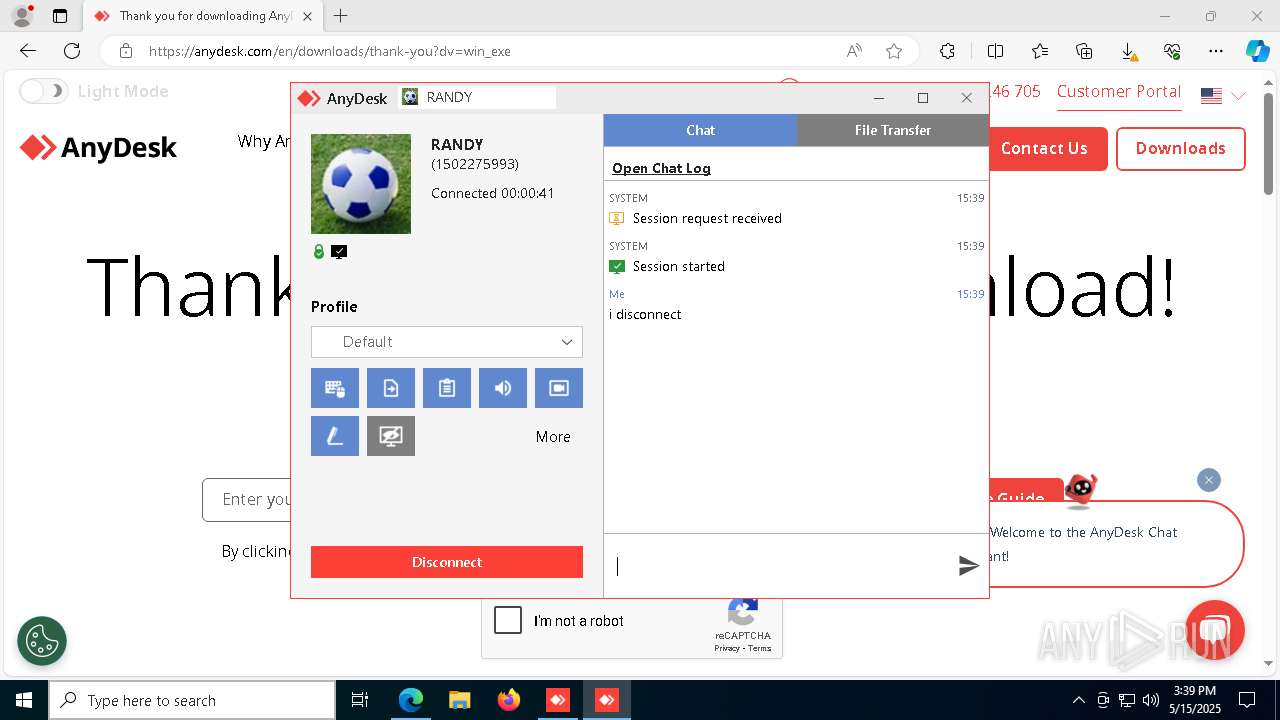Click the RANDY ID number 1502275993
The width and height of the screenshot is (1280, 720).
coord(475,164)
